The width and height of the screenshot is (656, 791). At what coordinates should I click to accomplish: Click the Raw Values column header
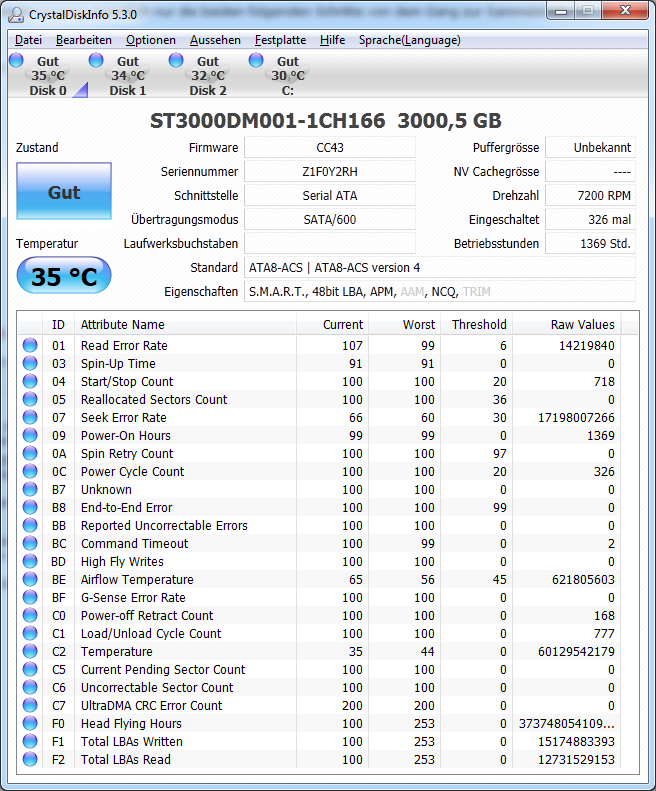point(567,324)
